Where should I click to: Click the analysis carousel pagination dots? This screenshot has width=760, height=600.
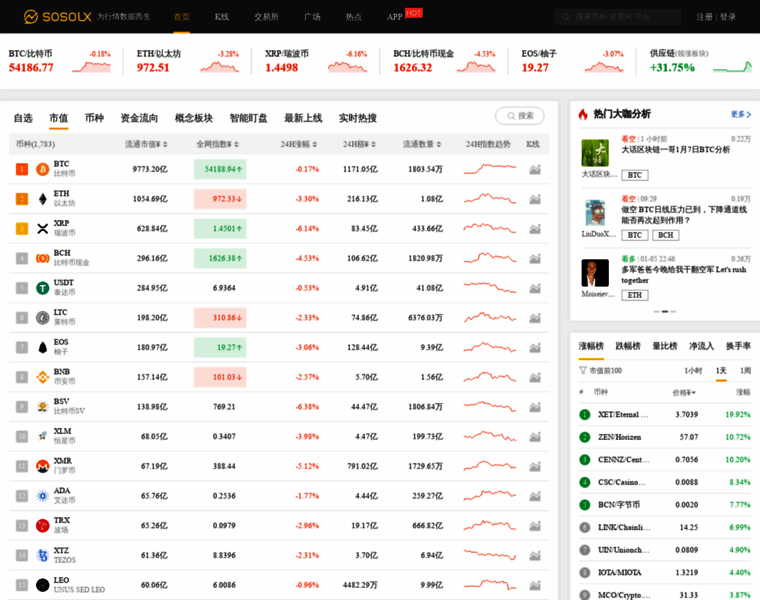(665, 312)
